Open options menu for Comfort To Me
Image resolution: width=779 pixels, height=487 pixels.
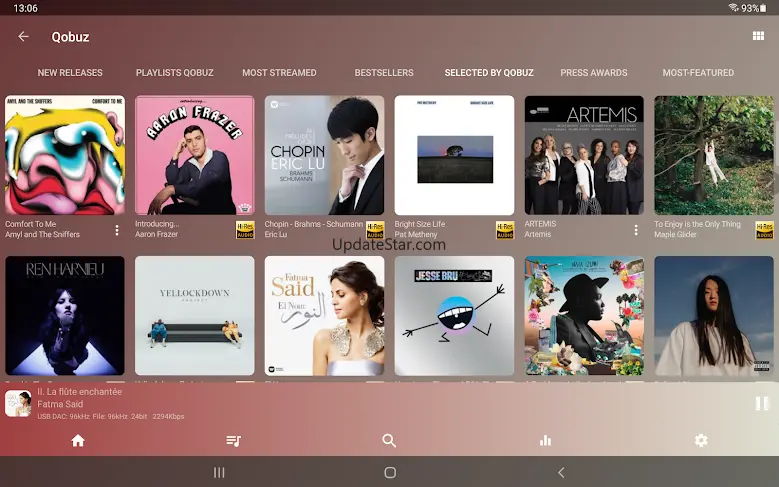tap(117, 230)
